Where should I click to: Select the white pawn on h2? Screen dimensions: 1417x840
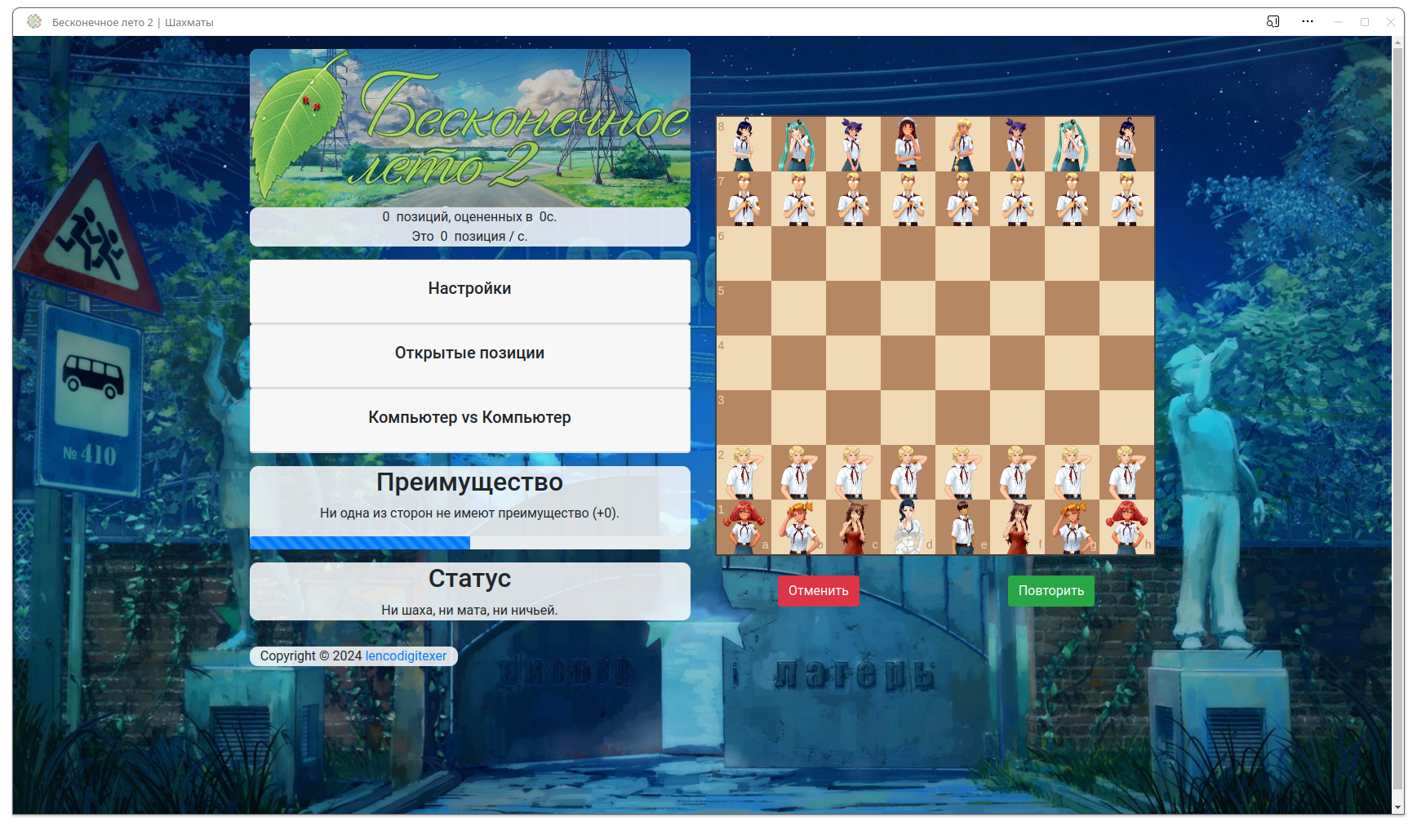click(x=1126, y=472)
